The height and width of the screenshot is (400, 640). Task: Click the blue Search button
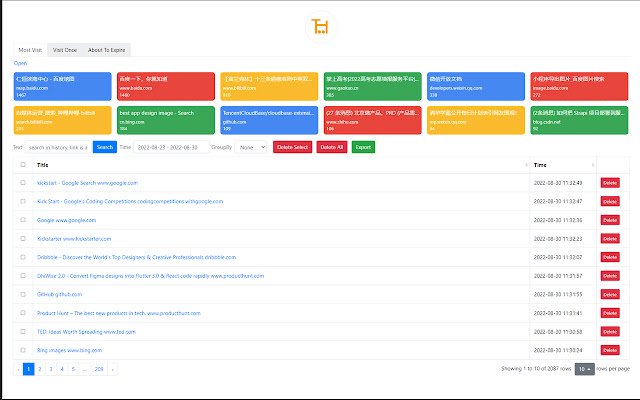pos(105,147)
